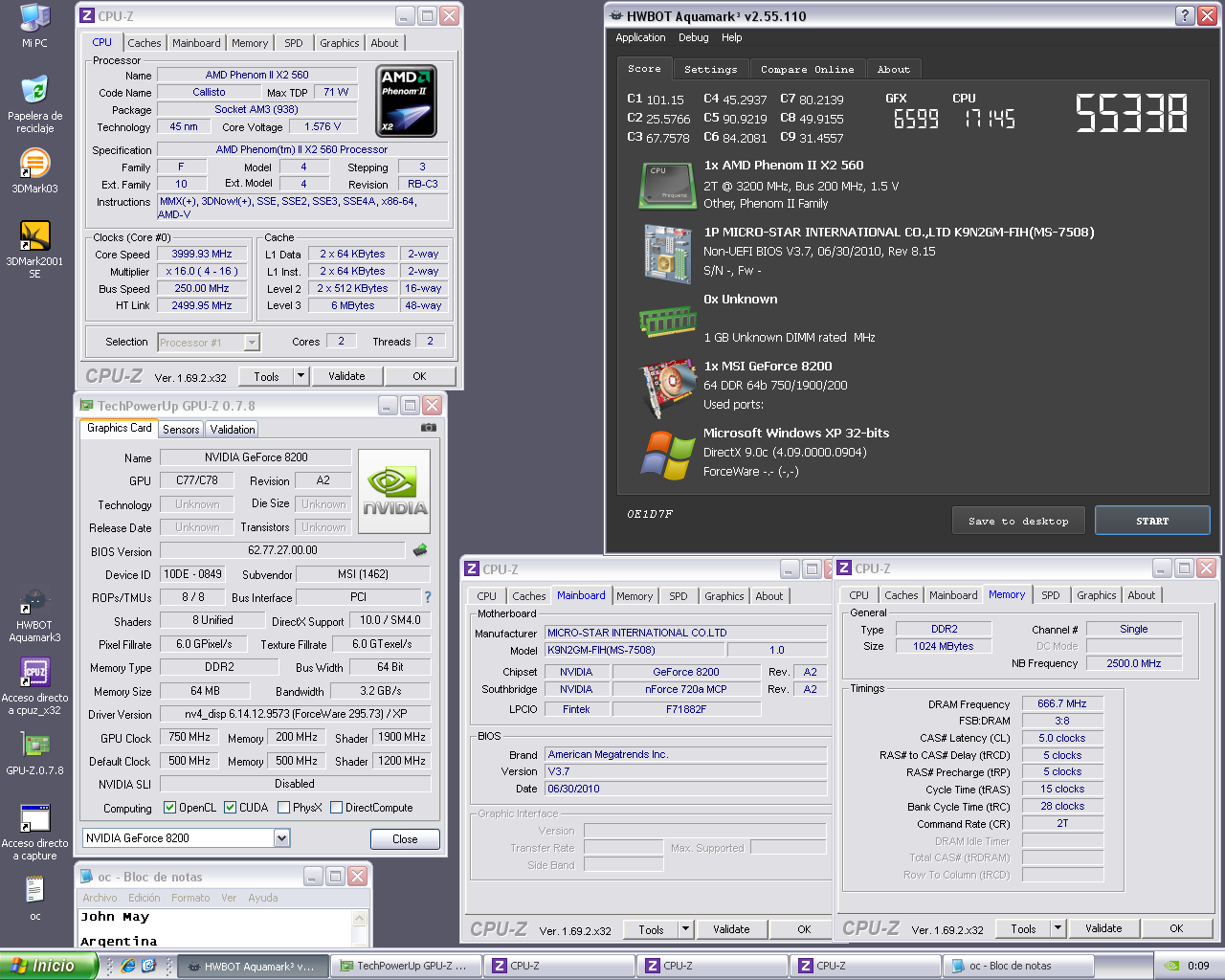Open Debug menu in Aquamark
Screen dimensions: 1225x980
[693, 37]
